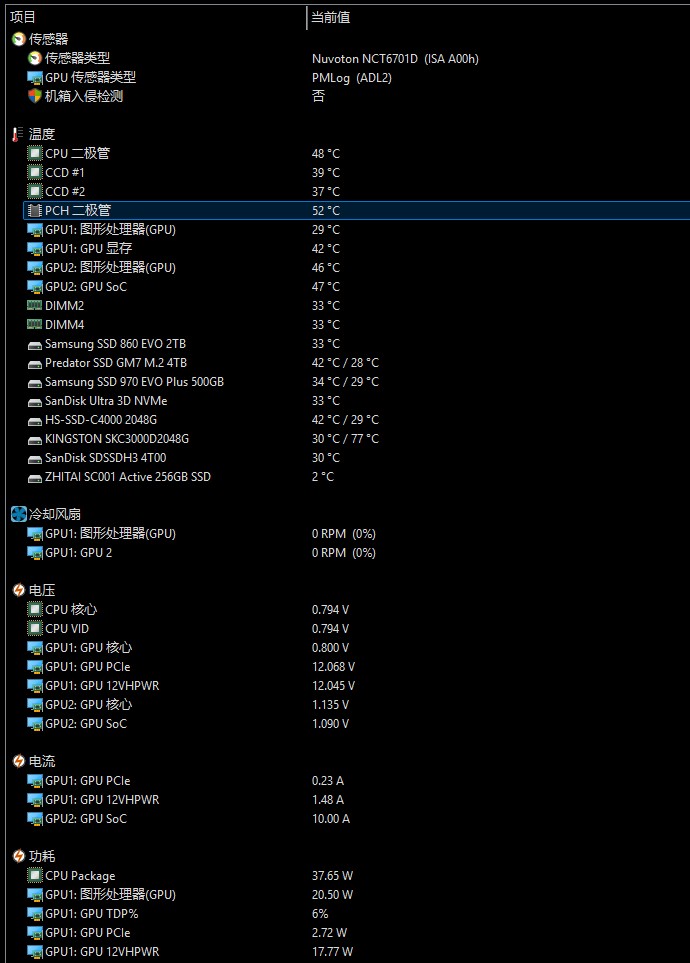Select the GPU2: 图形处理器(GPU) row label
690x963 pixels.
pos(111,268)
